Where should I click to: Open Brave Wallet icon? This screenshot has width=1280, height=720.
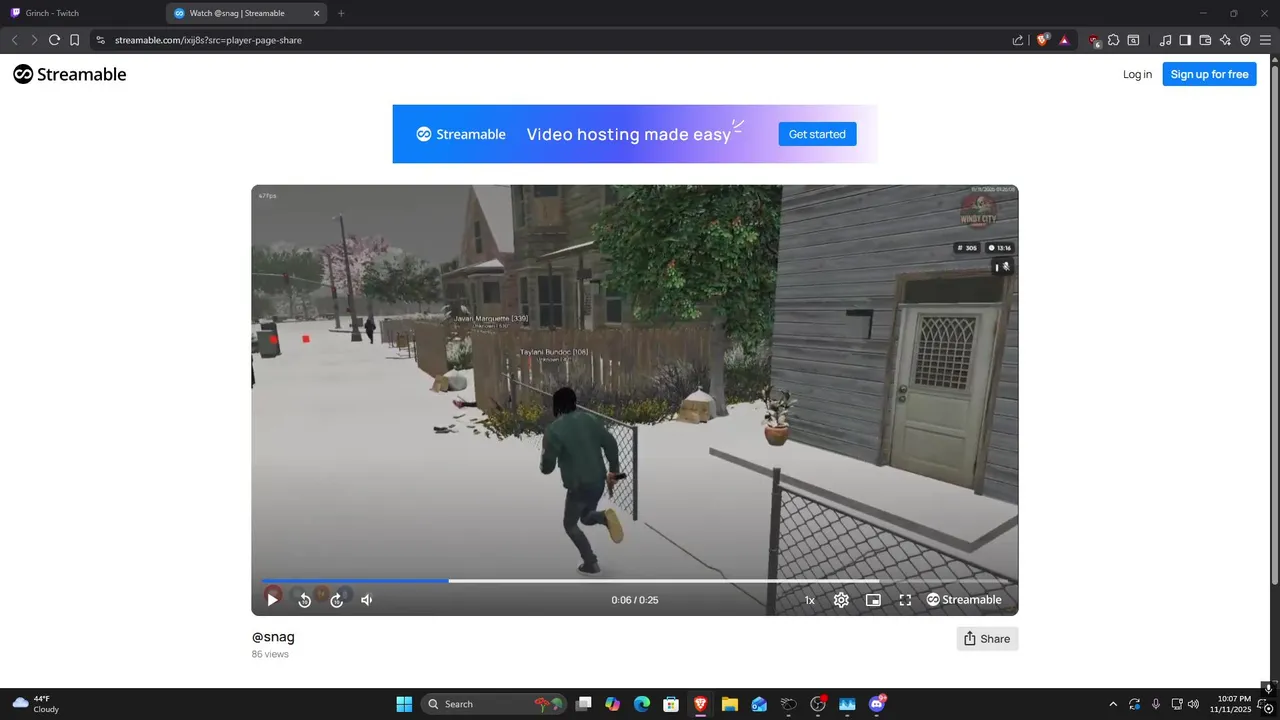pos(1205,40)
